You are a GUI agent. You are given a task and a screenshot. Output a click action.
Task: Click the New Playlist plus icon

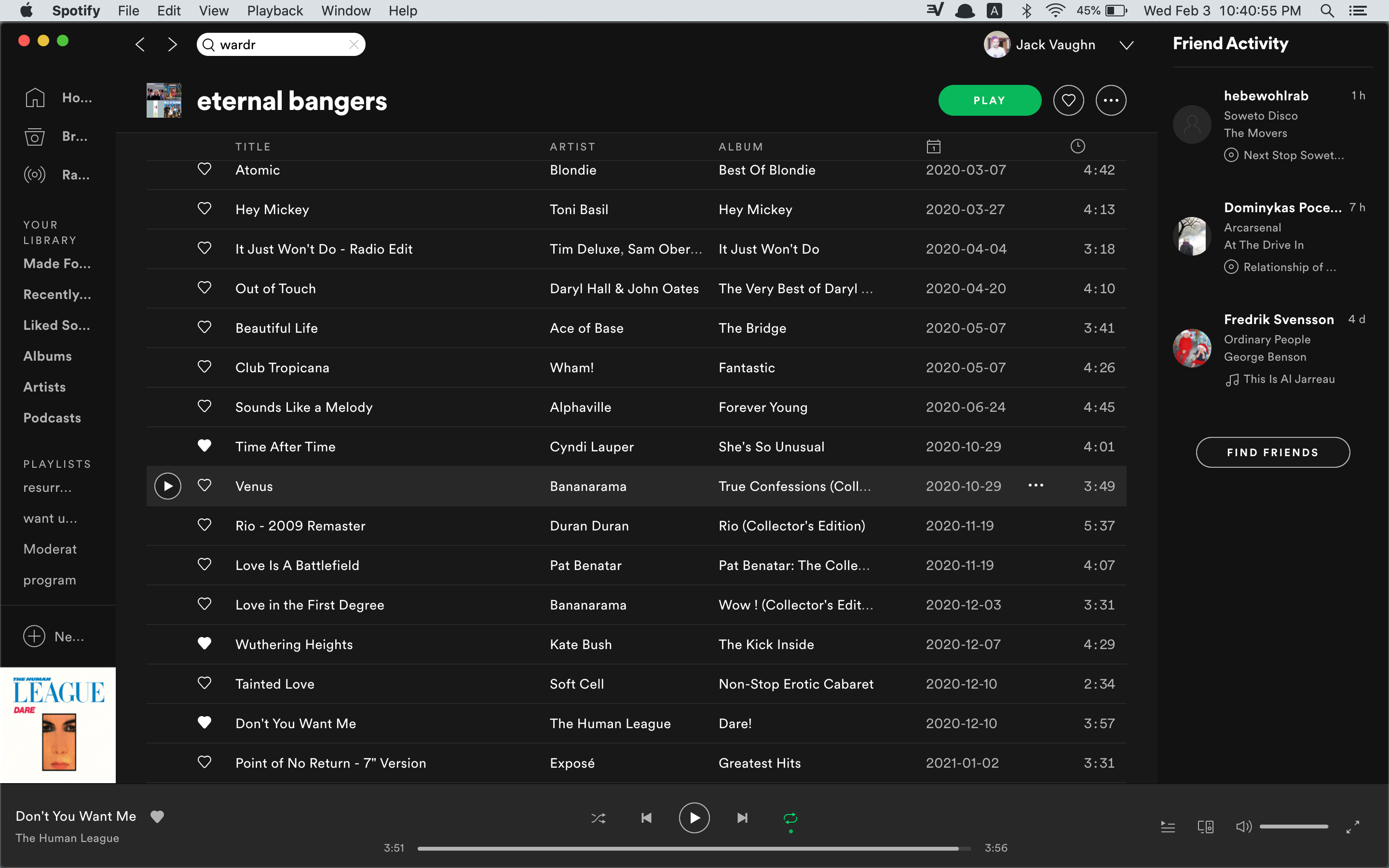(x=34, y=636)
